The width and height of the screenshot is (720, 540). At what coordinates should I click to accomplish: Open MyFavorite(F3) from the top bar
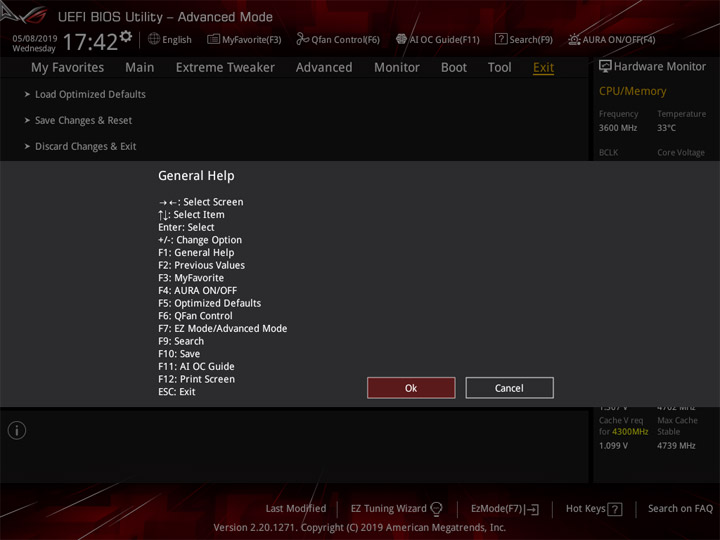[x=244, y=39]
